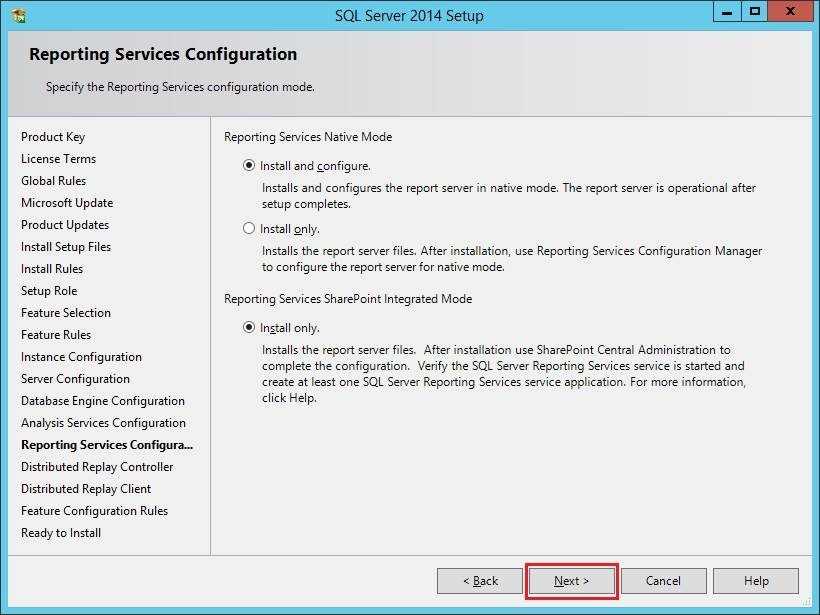
Task: Click 'Reporting Services SharePoint Integrated Mode' heading
Action: [348, 299]
